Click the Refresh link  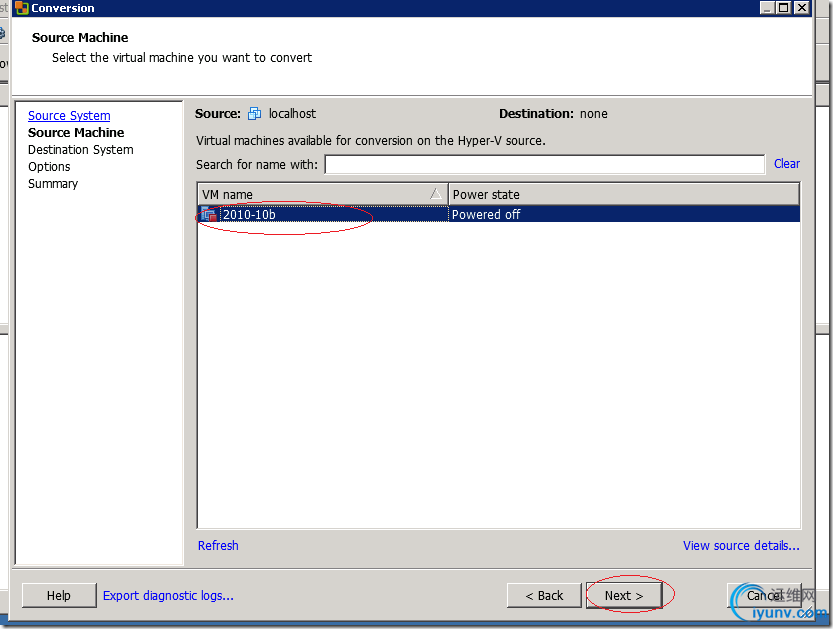point(218,546)
